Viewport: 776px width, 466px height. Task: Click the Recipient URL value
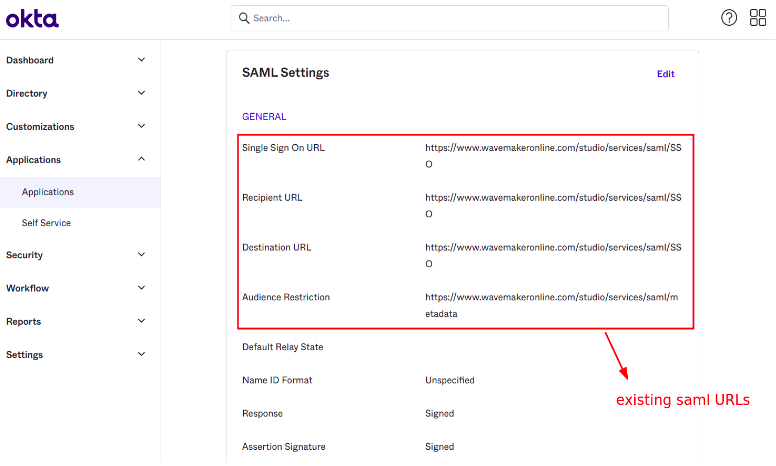(x=553, y=206)
